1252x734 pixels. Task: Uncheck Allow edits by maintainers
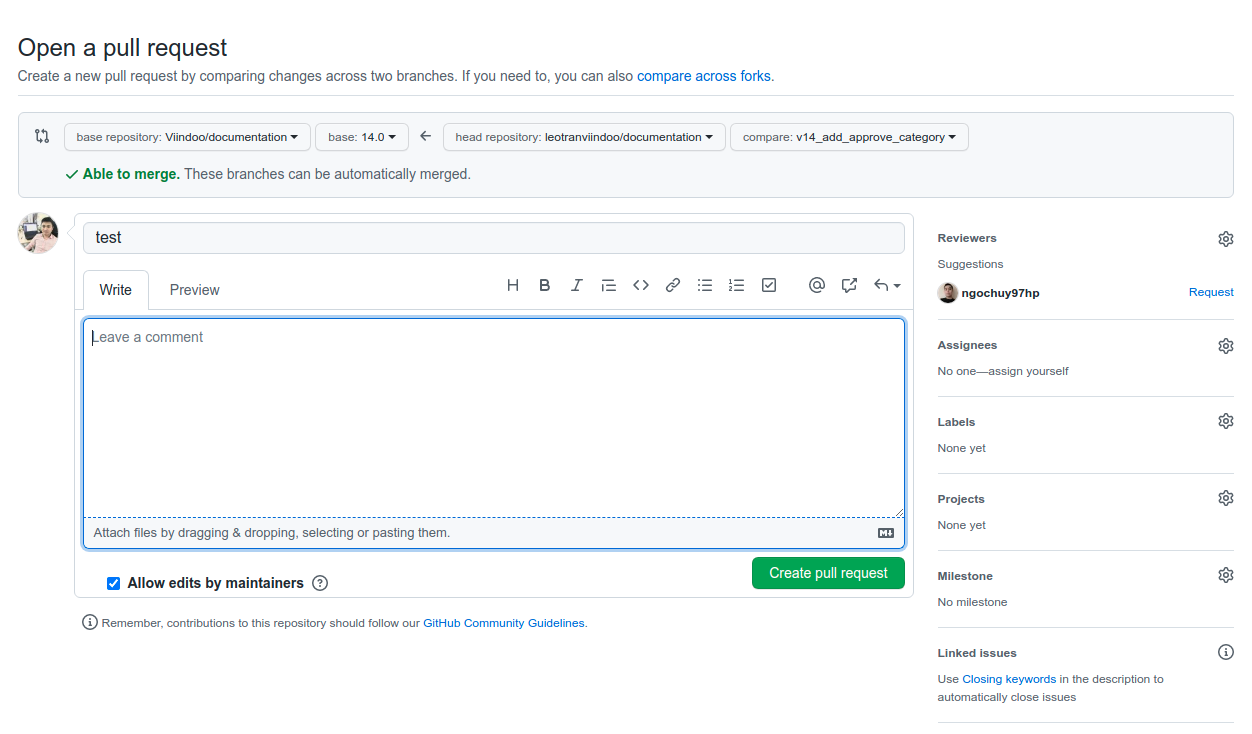tap(114, 583)
